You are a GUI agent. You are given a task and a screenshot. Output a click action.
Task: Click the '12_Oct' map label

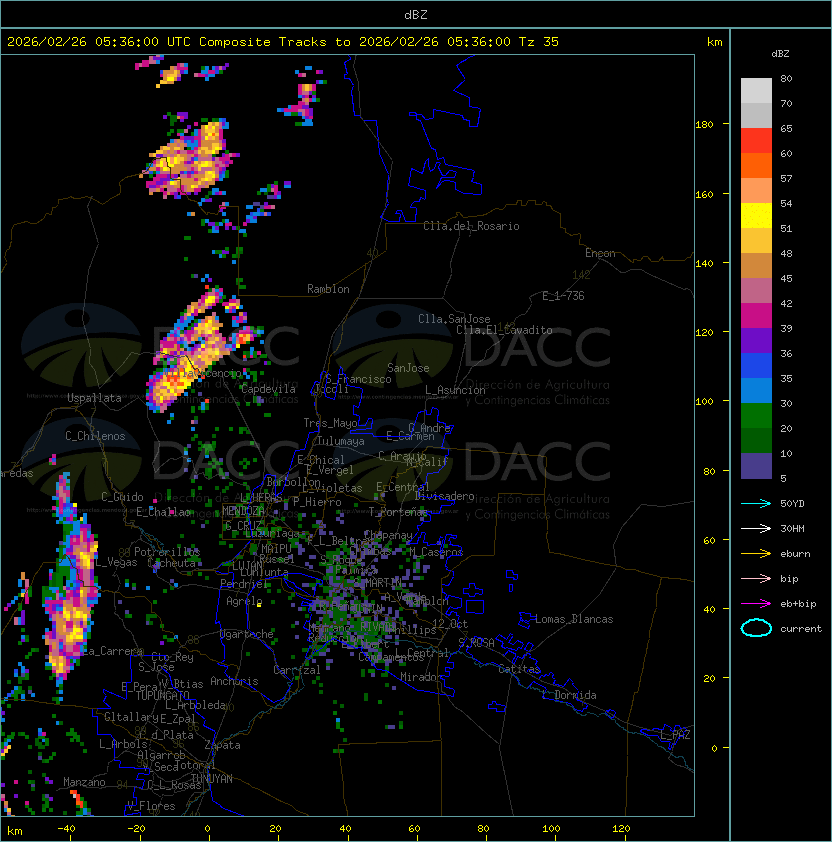tap(450, 624)
